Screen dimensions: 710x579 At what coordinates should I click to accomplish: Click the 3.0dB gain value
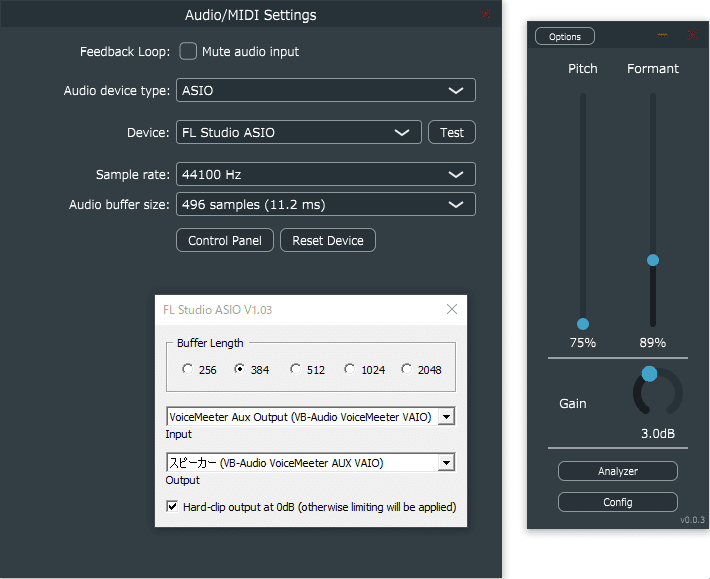[657, 433]
